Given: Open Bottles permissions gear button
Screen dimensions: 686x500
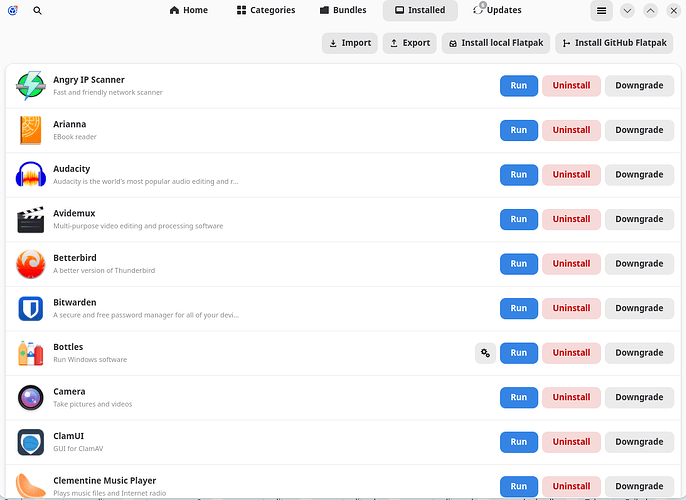Looking at the screenshot, I should 485,353.
